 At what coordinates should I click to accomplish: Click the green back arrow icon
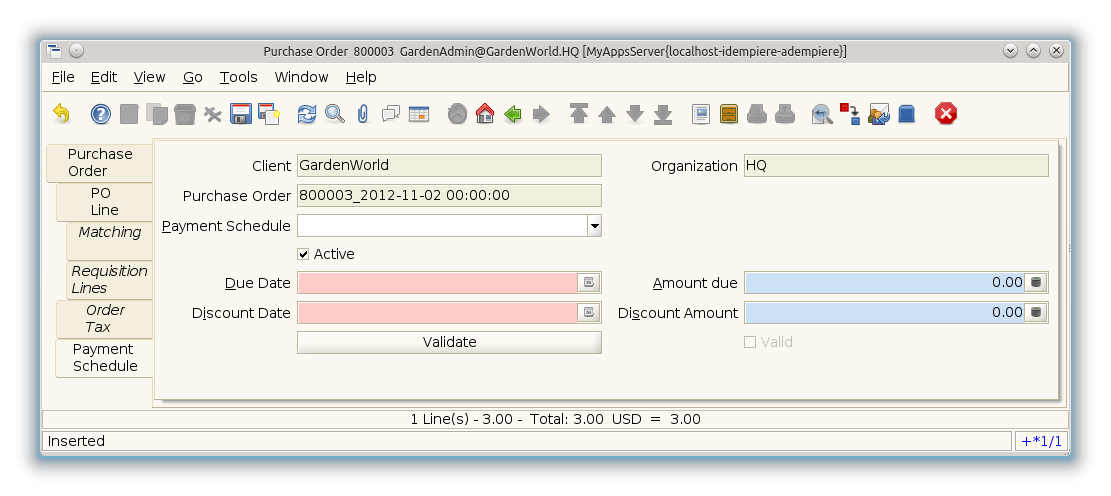pos(513,114)
